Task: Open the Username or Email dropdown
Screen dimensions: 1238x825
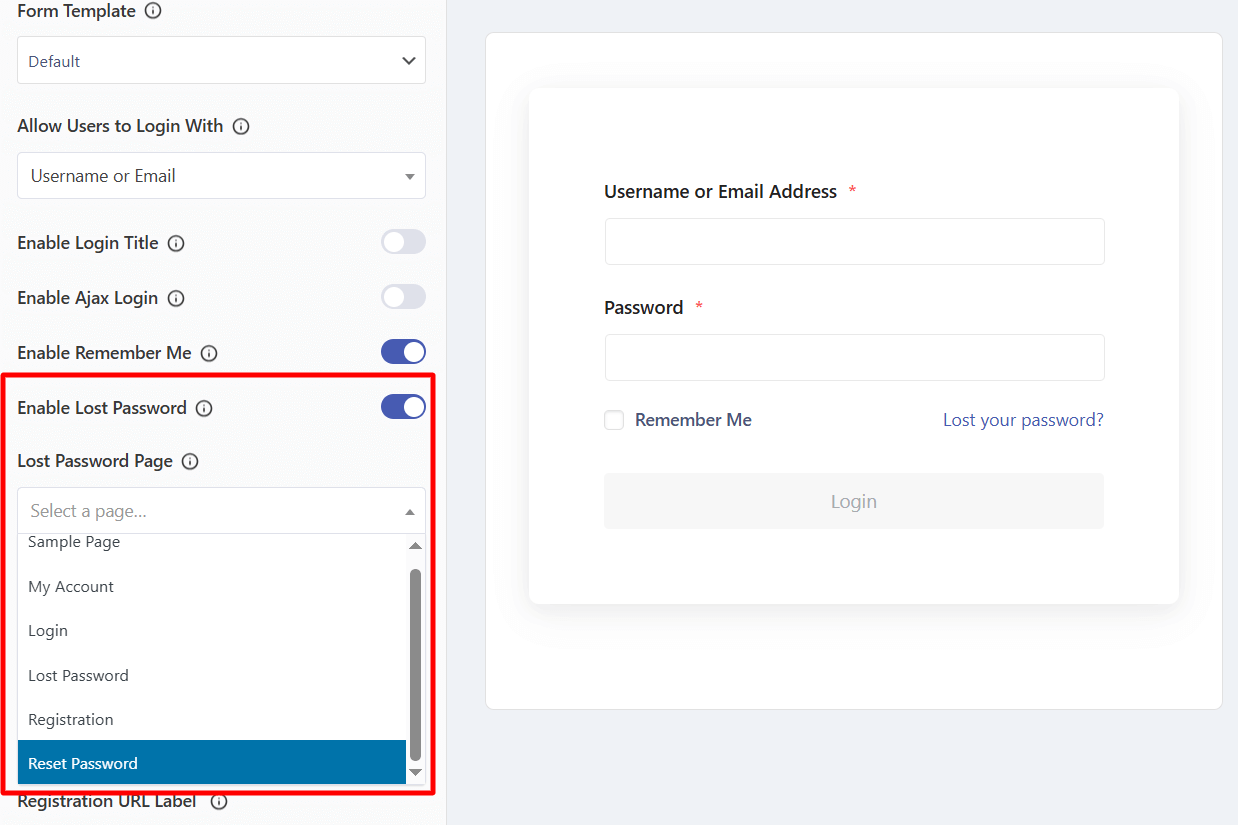Action: tap(221, 176)
